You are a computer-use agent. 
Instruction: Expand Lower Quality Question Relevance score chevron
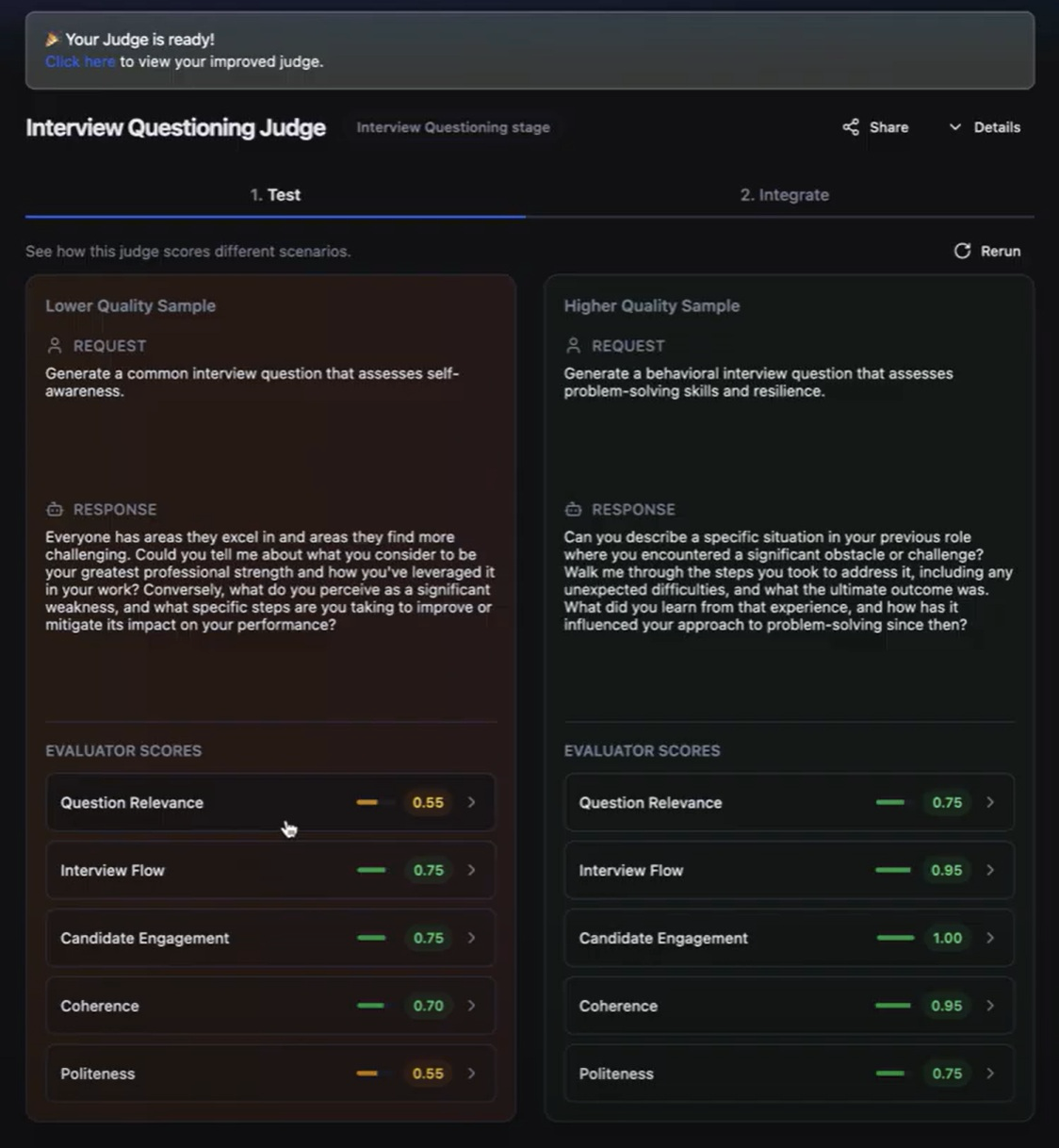click(472, 802)
